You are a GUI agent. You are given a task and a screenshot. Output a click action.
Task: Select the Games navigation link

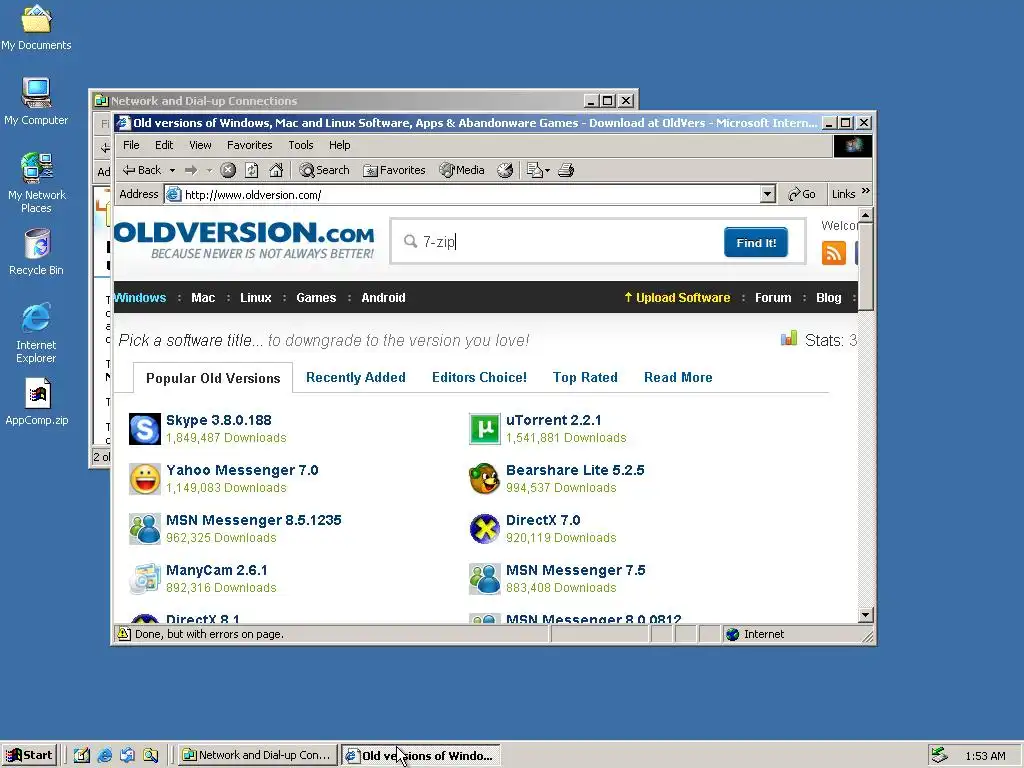316,298
